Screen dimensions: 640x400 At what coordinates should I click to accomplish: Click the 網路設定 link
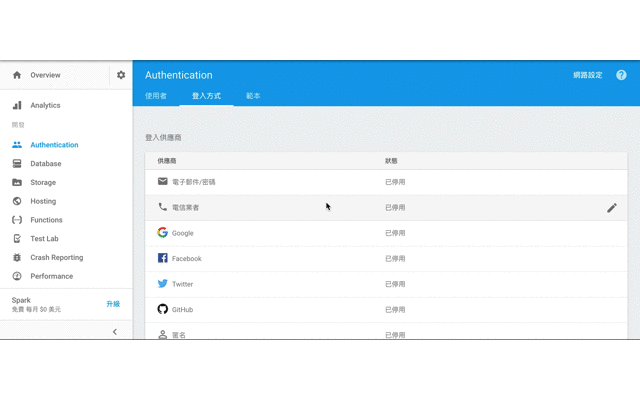click(x=588, y=75)
